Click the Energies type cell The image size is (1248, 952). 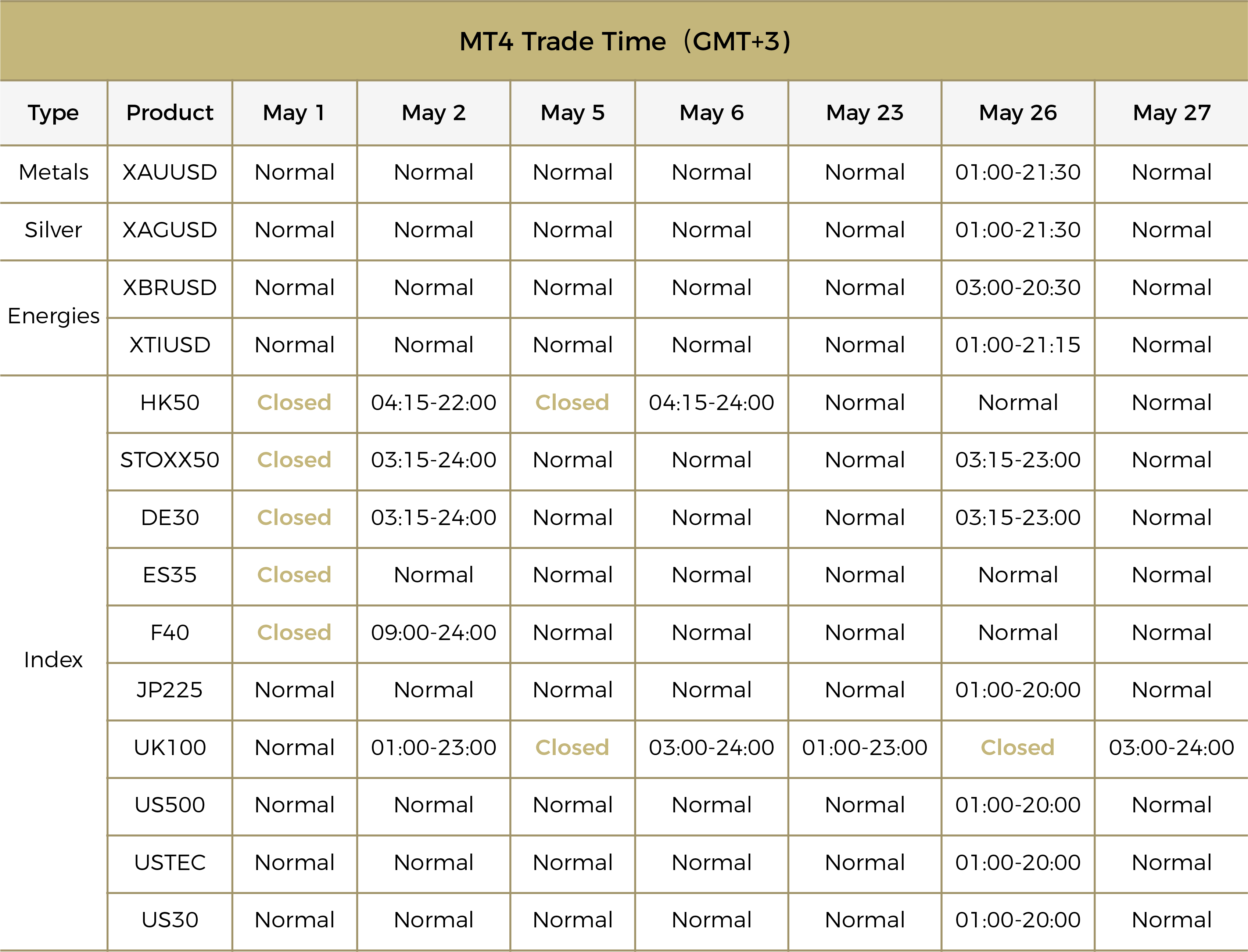(x=53, y=316)
